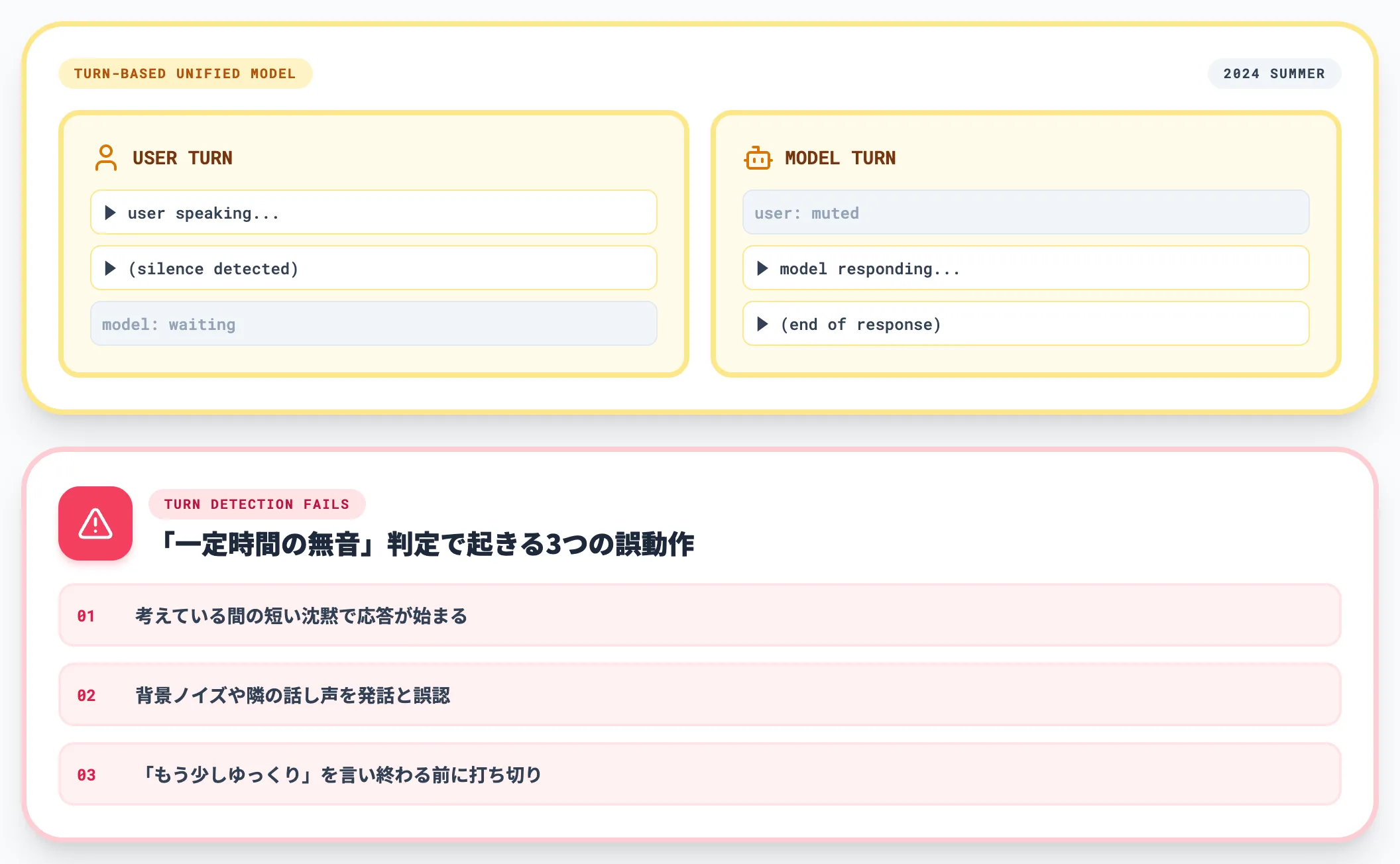Select row 考えている間の短い沈黙で応答が始まる
This screenshot has width=1400, height=864.
pyautogui.click(x=700, y=616)
